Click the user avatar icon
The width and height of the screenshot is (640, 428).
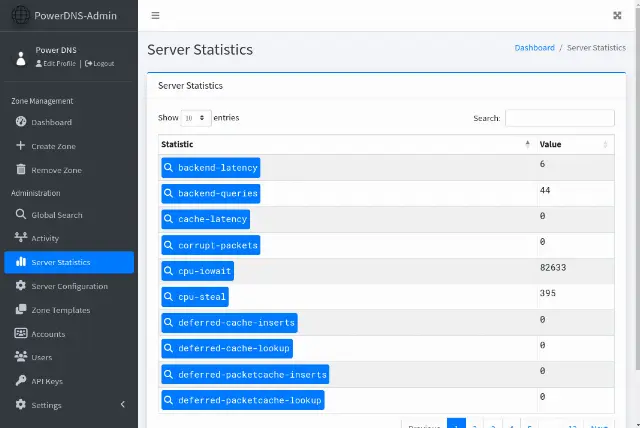[x=21, y=58]
